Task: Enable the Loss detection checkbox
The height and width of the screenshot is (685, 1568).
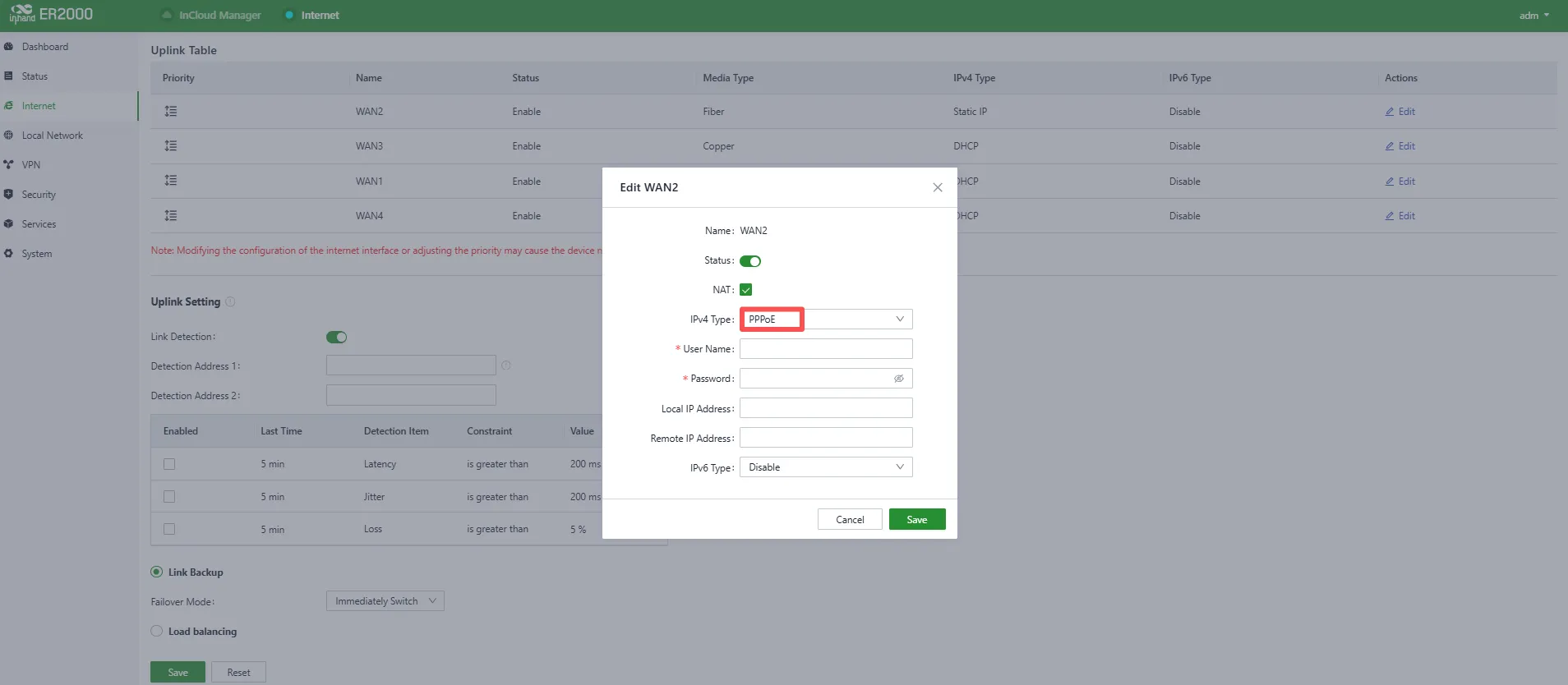Action: pos(169,529)
